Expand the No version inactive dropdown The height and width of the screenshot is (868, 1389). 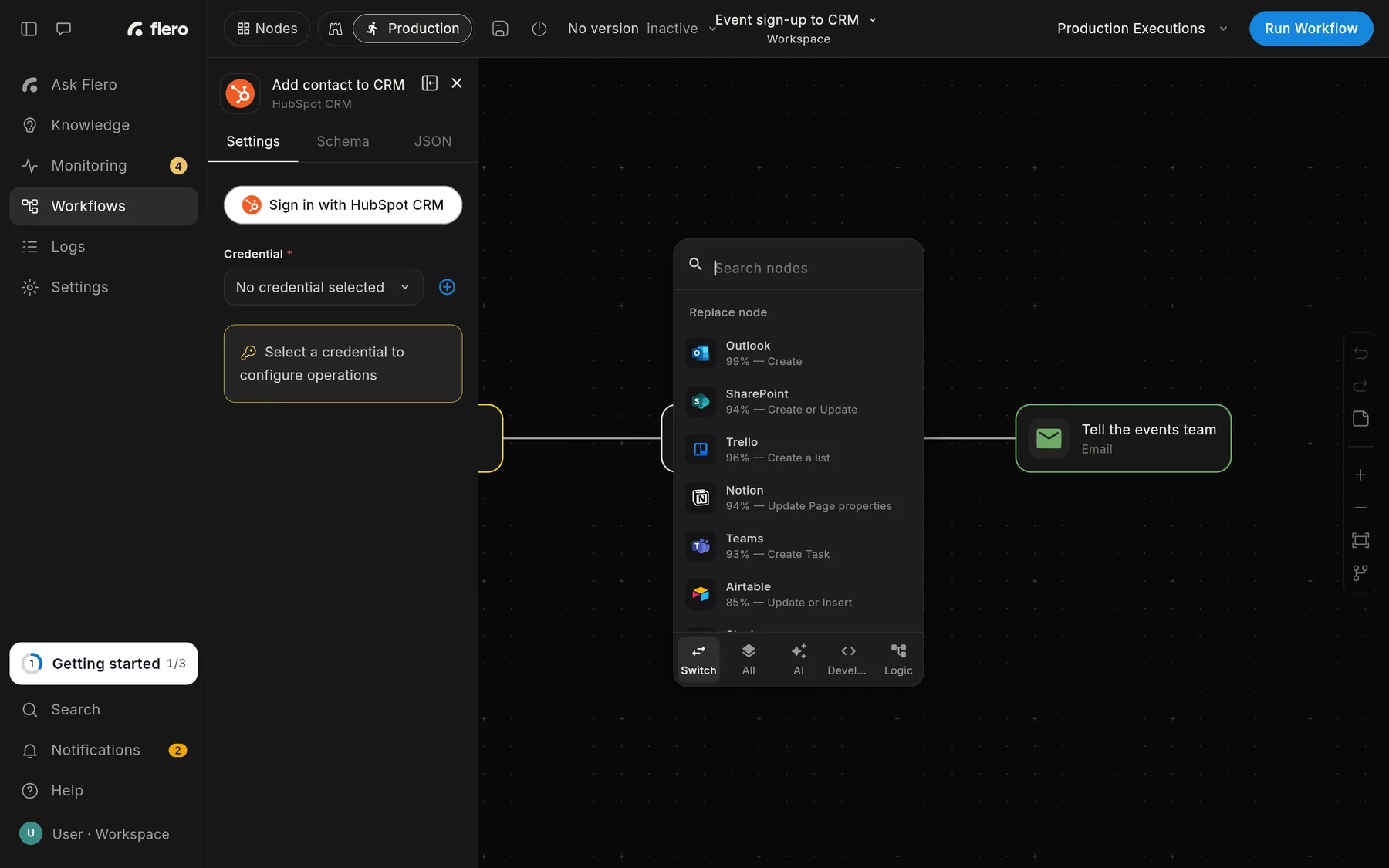click(x=642, y=29)
